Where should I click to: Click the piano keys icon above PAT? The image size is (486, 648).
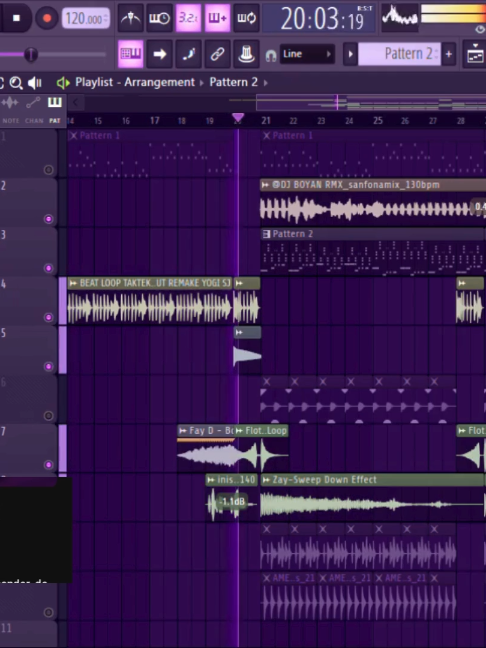55,102
